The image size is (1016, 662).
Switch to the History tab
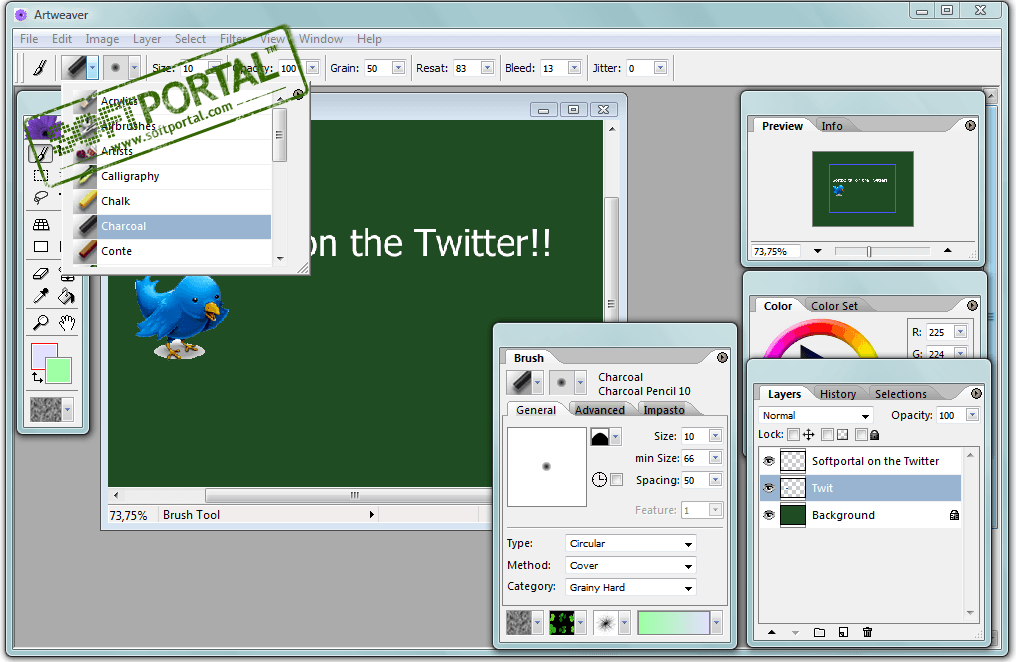point(837,394)
